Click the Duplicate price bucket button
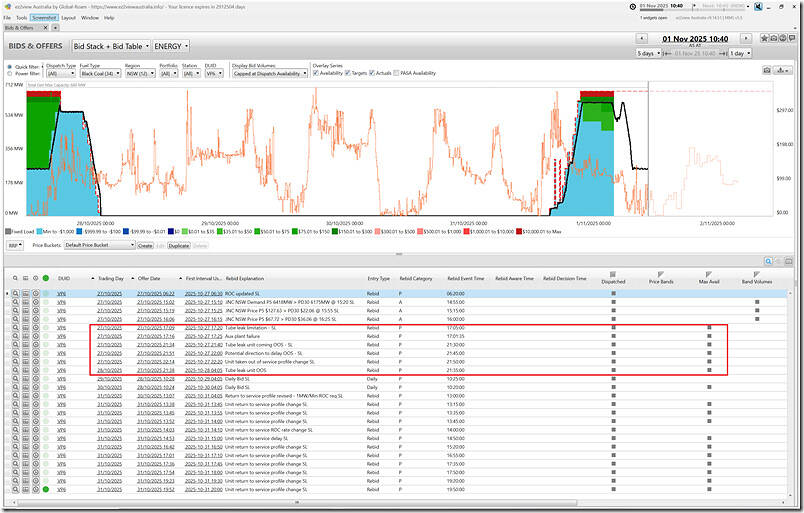 pos(179,244)
